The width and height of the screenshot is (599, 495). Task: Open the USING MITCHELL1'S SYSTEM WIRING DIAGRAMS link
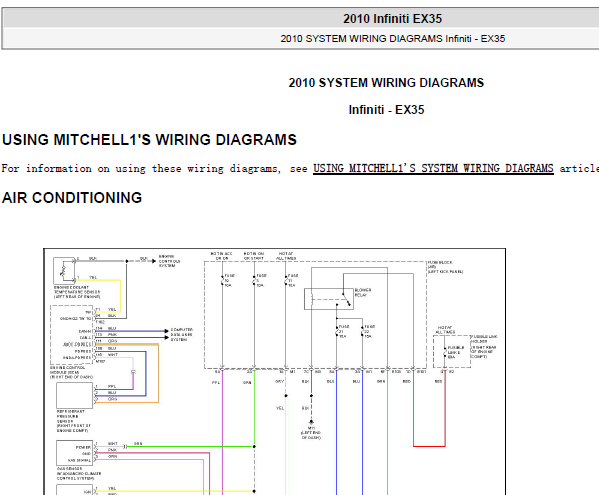433,168
